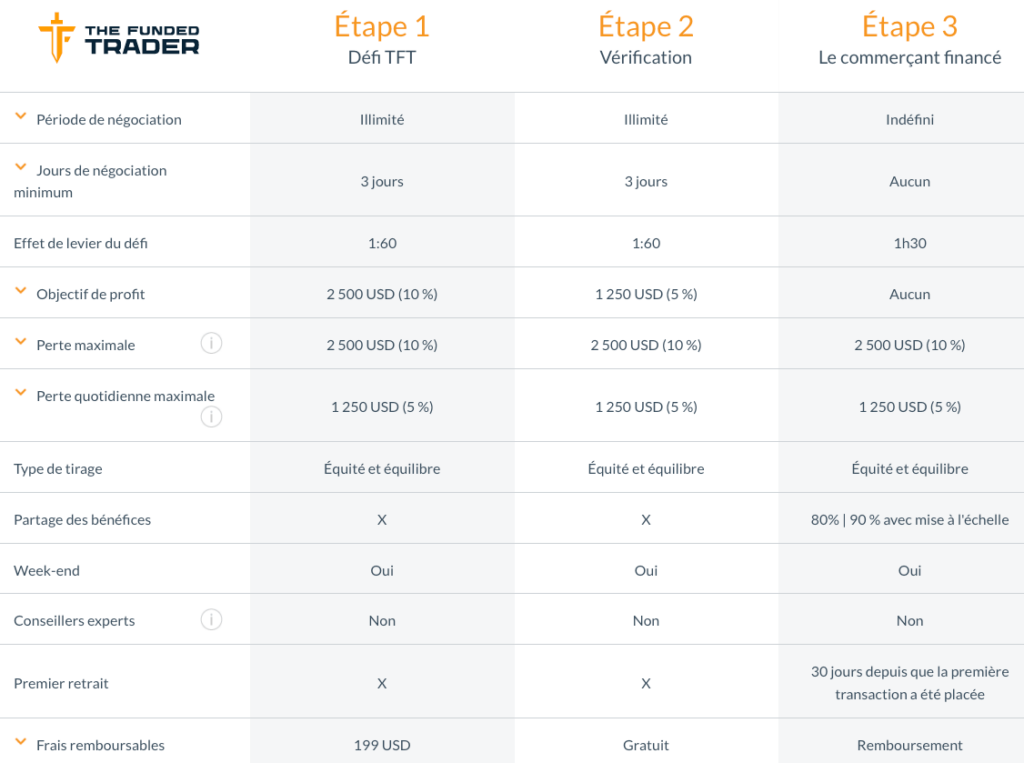Screen dimensions: 1024x763
Task: Open info tooltip beside Conseillers experts
Action: coord(211,619)
